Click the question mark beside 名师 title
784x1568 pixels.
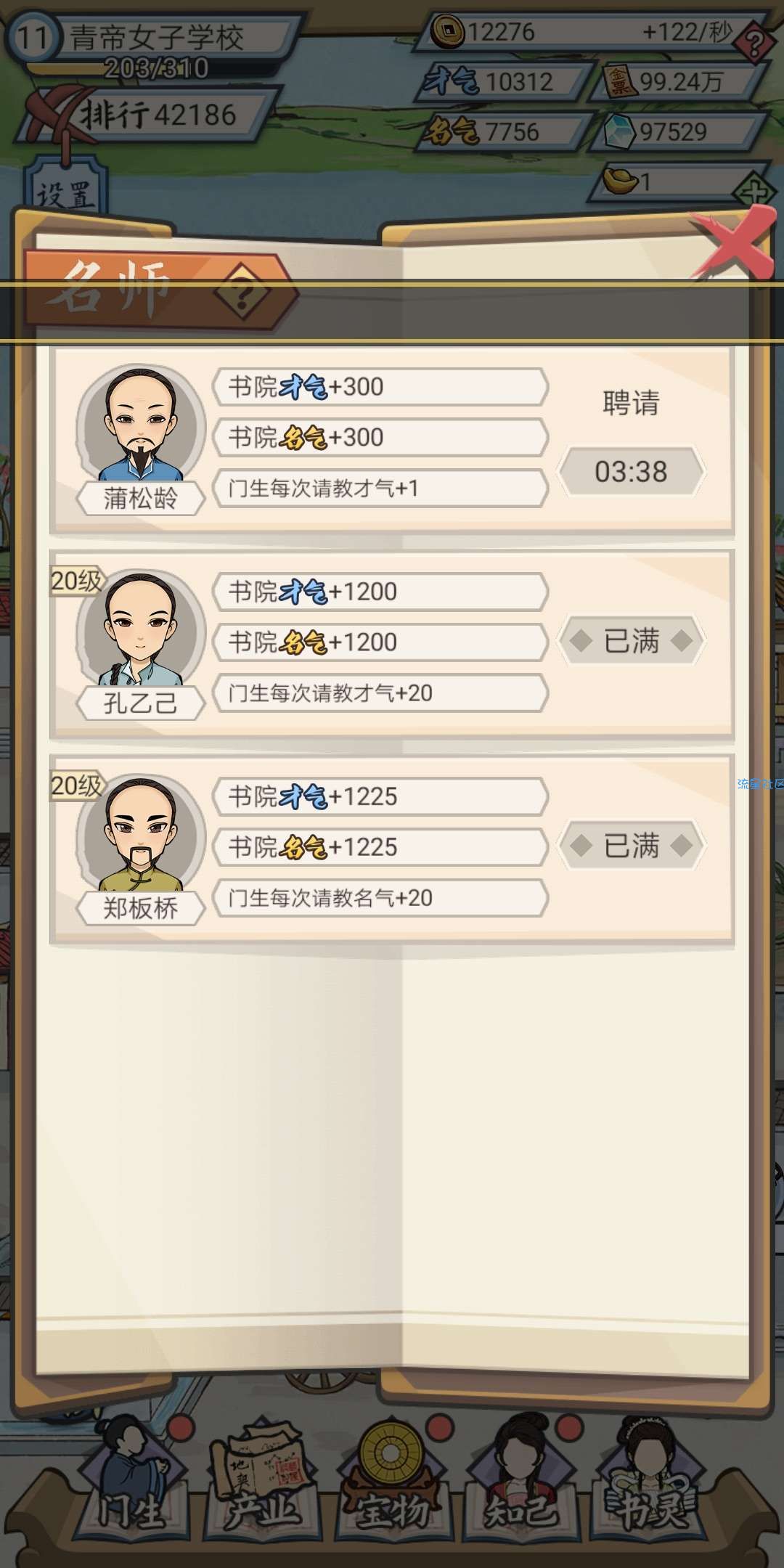coord(242,294)
